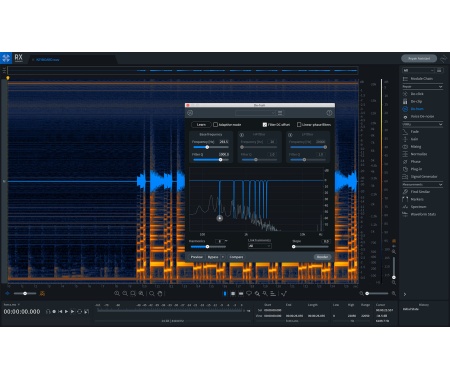Open the Find Similar tool
The height and width of the screenshot is (380, 450).
(420, 192)
